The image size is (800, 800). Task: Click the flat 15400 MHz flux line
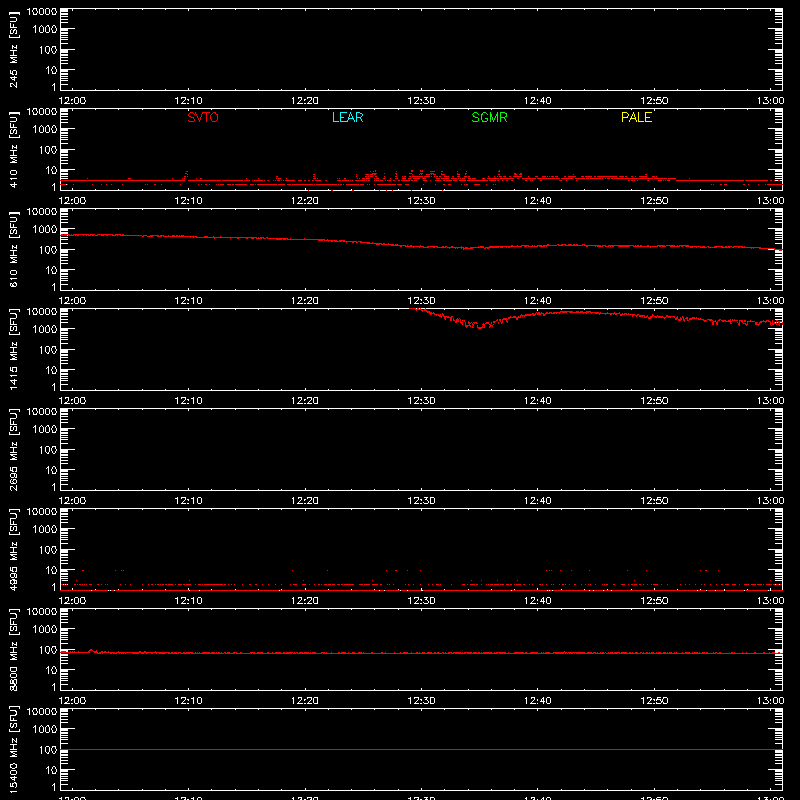pos(421,749)
